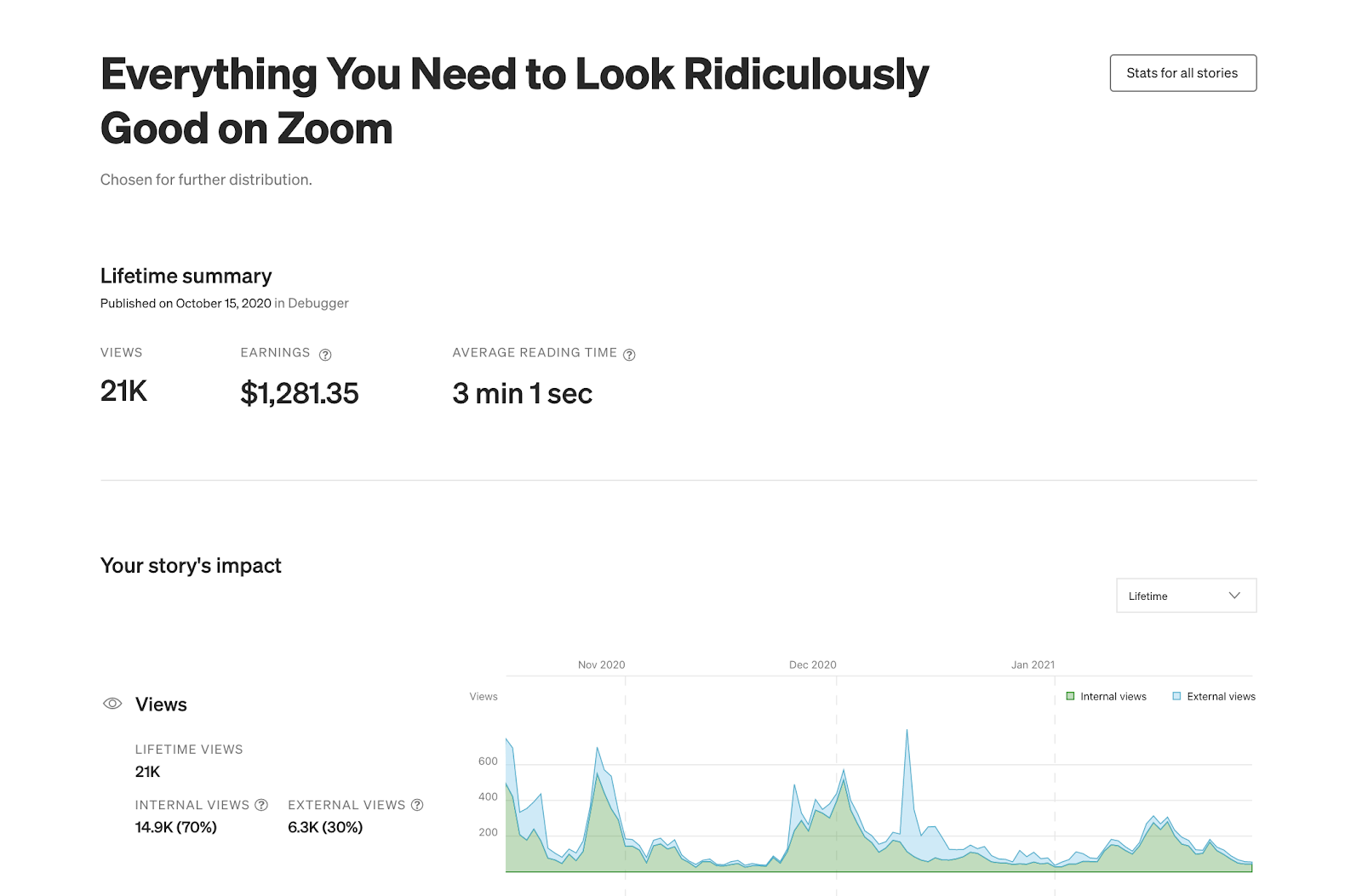
Task: Select the 21K views value in Lifetime summary
Action: 123,391
